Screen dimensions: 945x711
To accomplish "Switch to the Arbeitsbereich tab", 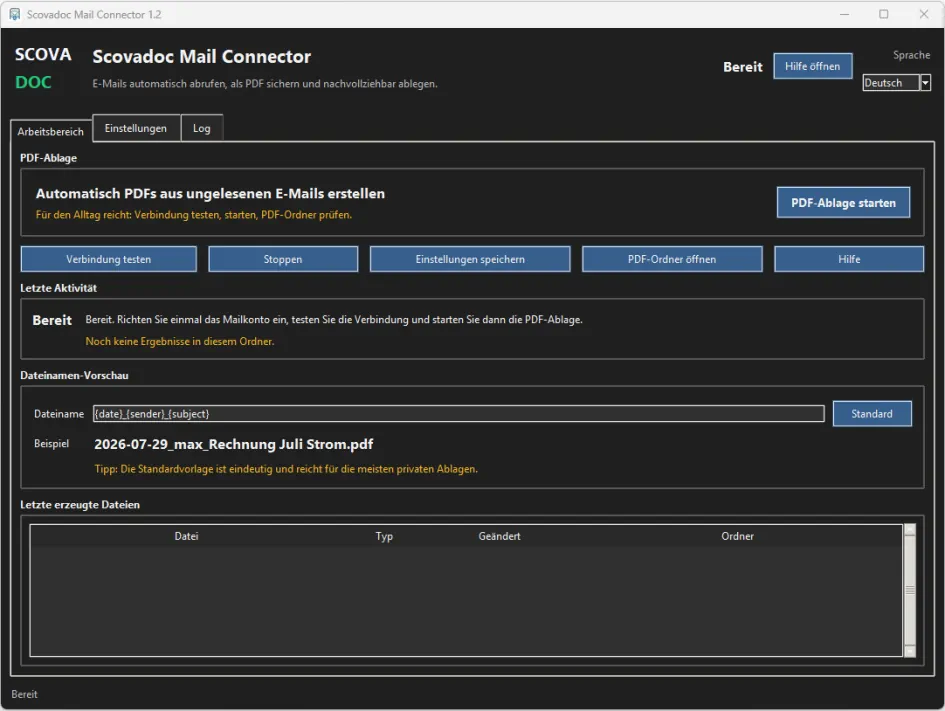I will tap(51, 131).
